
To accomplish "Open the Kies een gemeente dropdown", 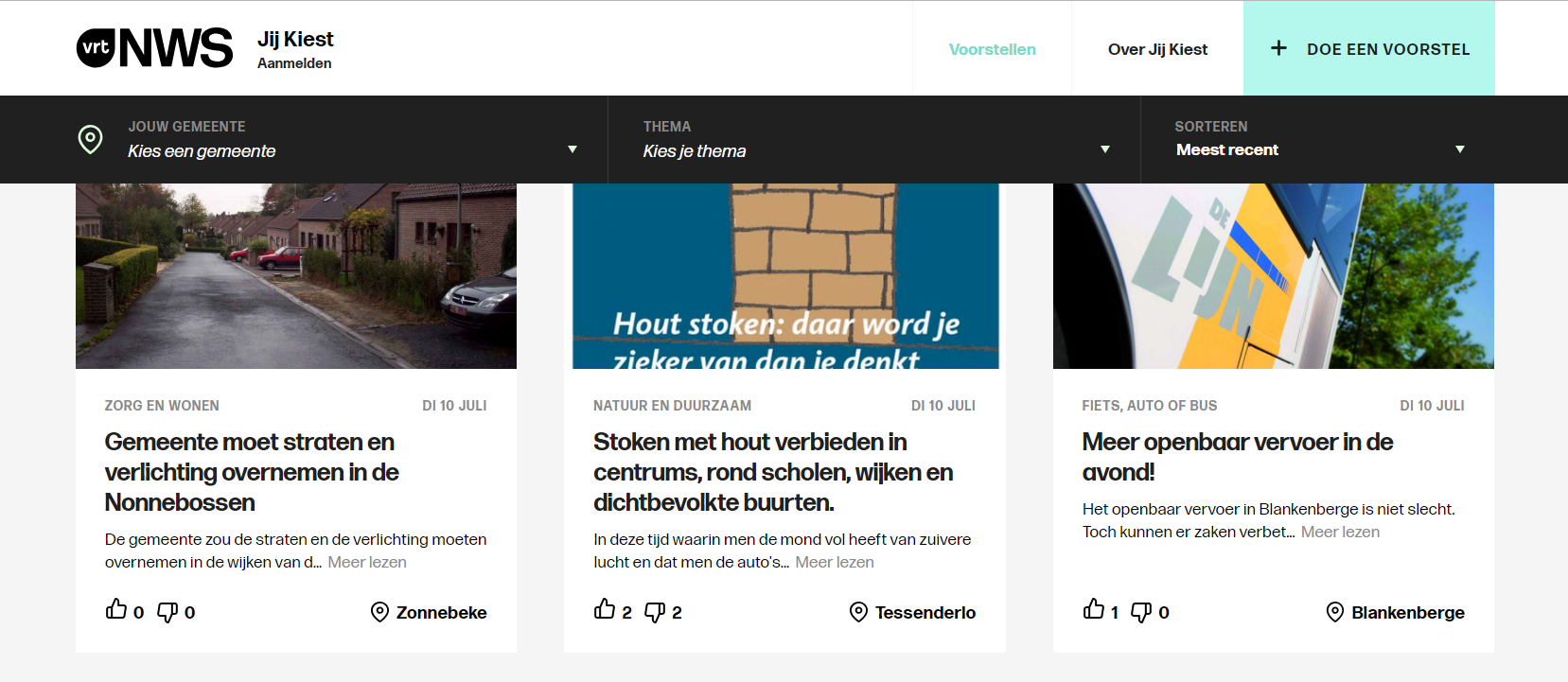I will [x=350, y=150].
